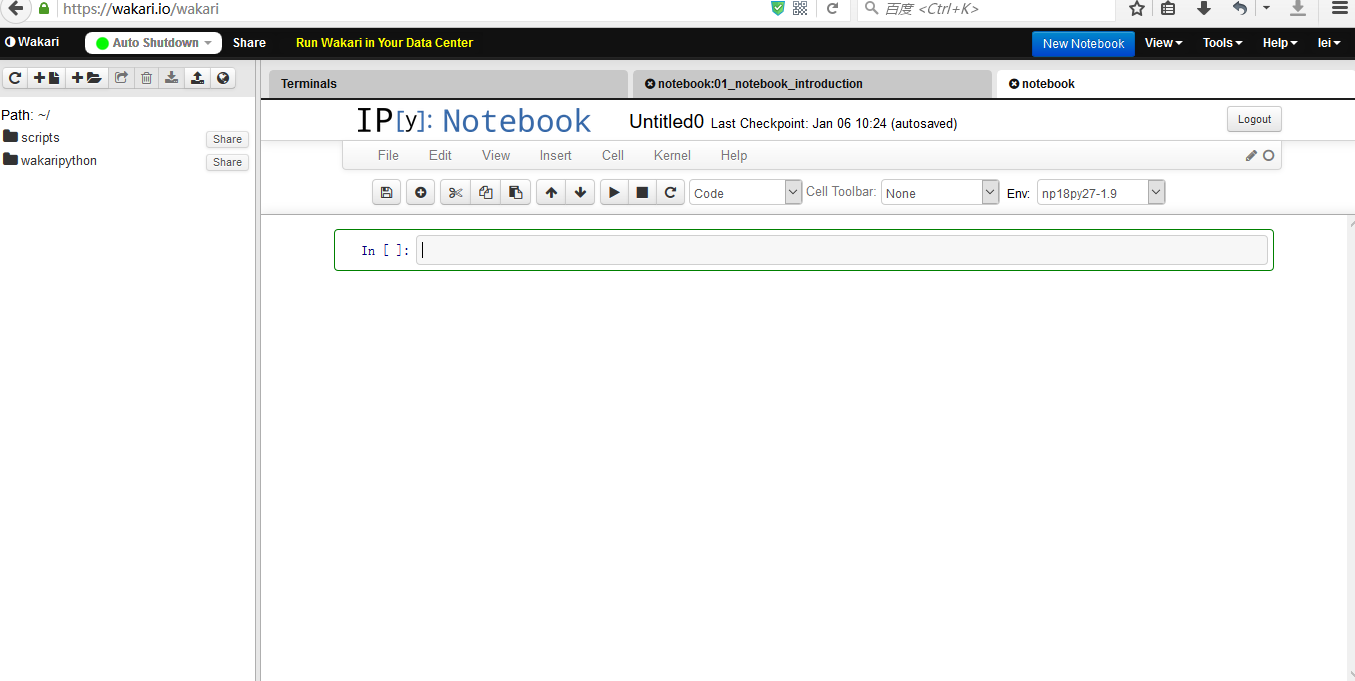Create a new file in file browser

coord(46,78)
